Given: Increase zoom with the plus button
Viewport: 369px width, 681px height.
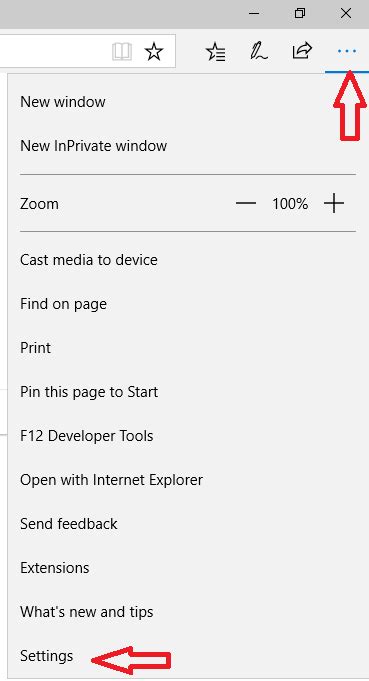Looking at the screenshot, I should (x=334, y=203).
